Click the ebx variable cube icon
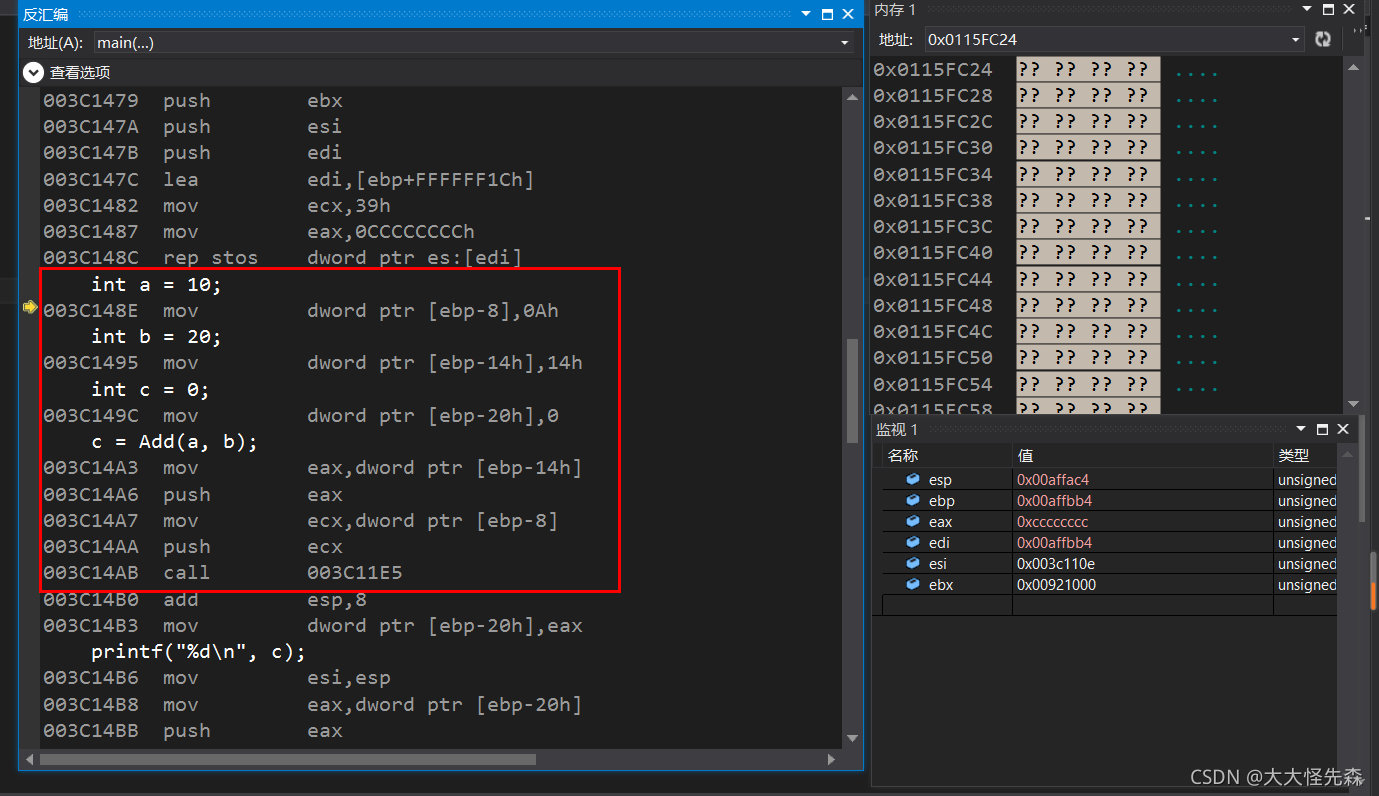 click(912, 585)
